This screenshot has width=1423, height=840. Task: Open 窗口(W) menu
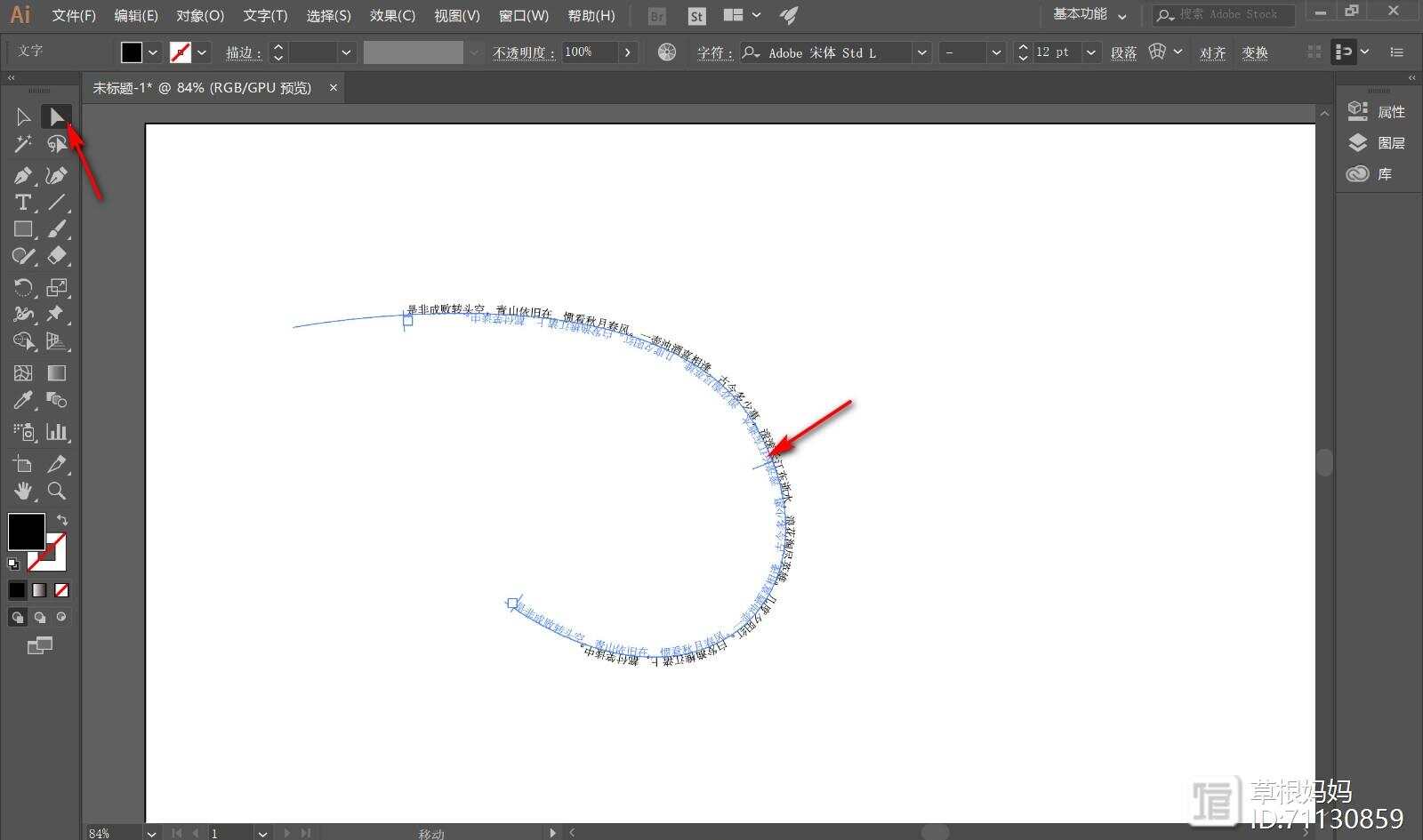[524, 15]
